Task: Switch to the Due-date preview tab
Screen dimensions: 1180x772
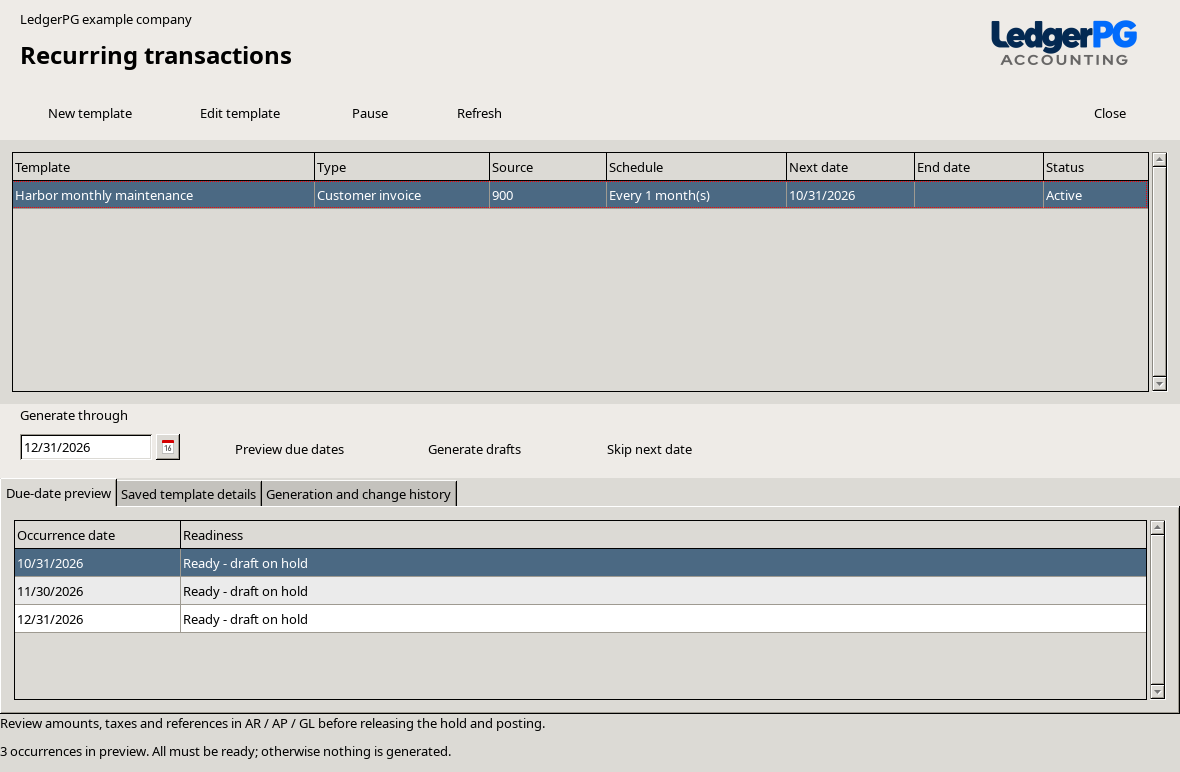Action: tap(59, 494)
